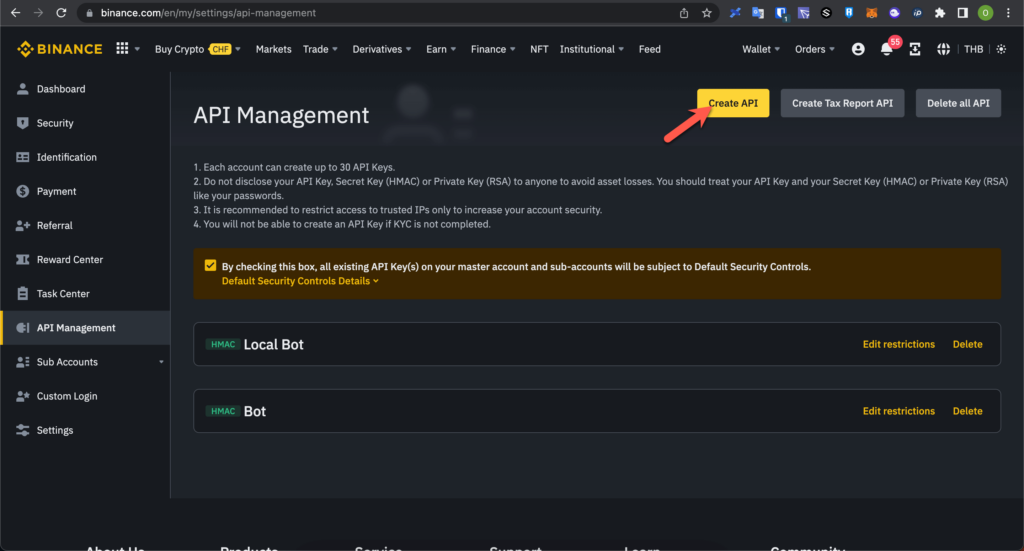Click the Create Tax Report API button

[x=842, y=103]
